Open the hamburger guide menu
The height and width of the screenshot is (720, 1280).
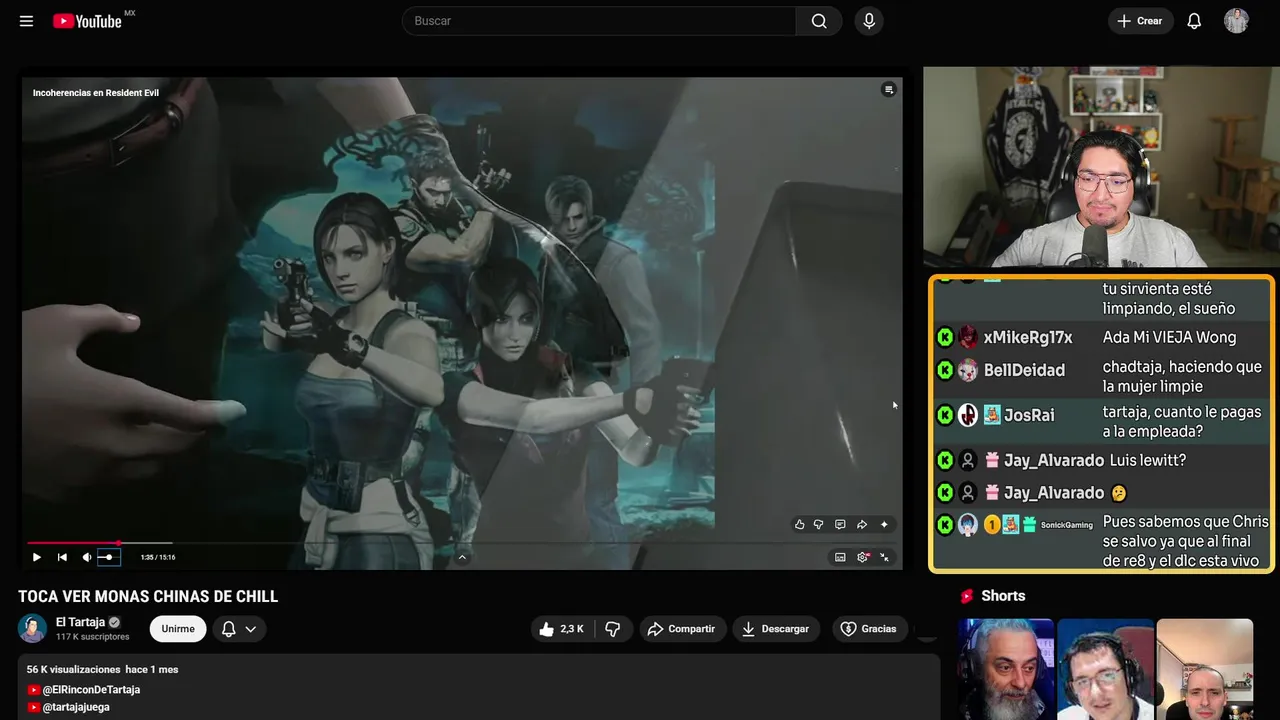point(26,21)
